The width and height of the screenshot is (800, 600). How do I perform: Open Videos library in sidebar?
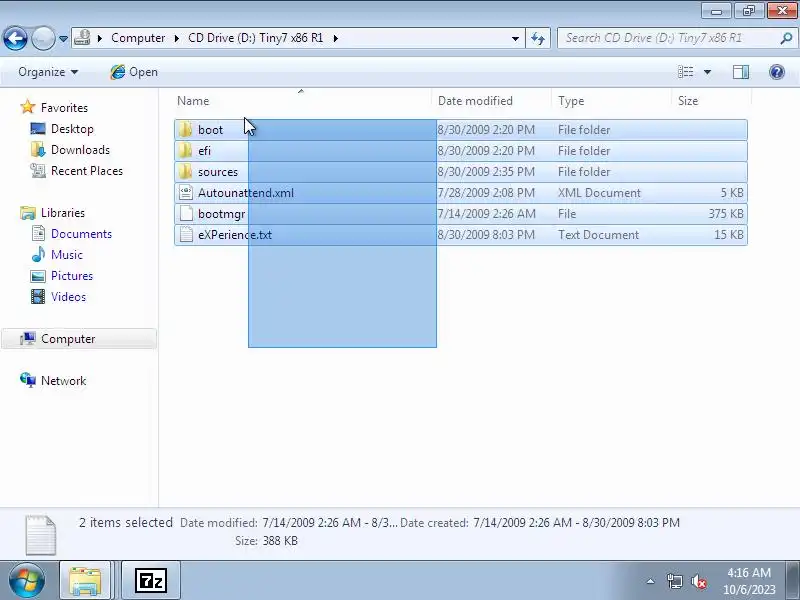pos(68,296)
